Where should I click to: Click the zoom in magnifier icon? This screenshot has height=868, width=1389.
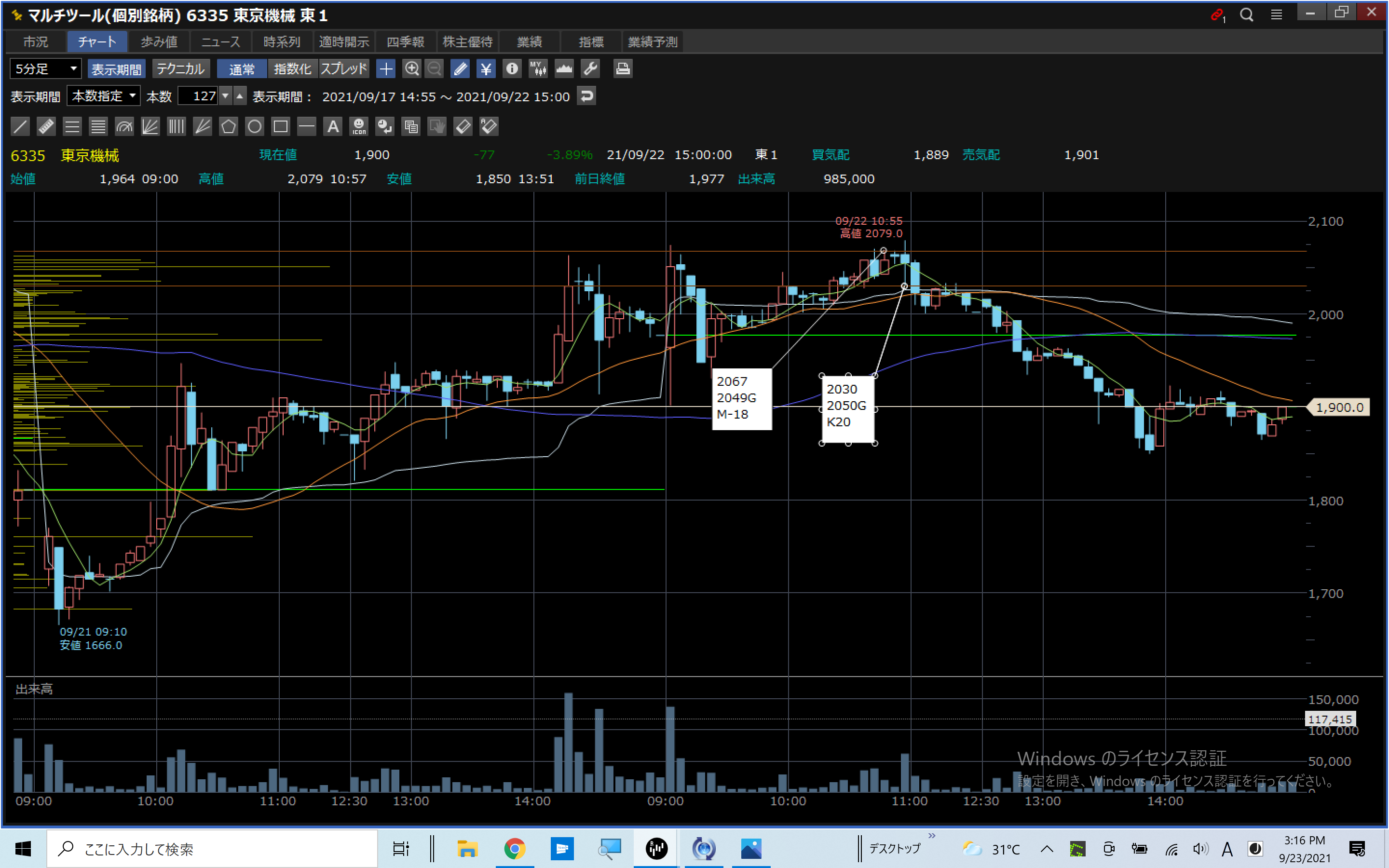coord(411,69)
